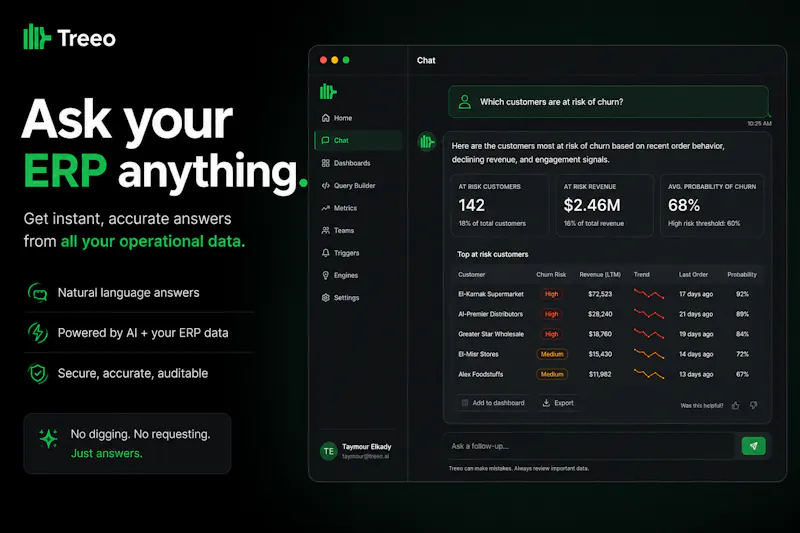Screen dimensions: 800x533
Task: Click the Metrics trend icon
Action: (326, 208)
